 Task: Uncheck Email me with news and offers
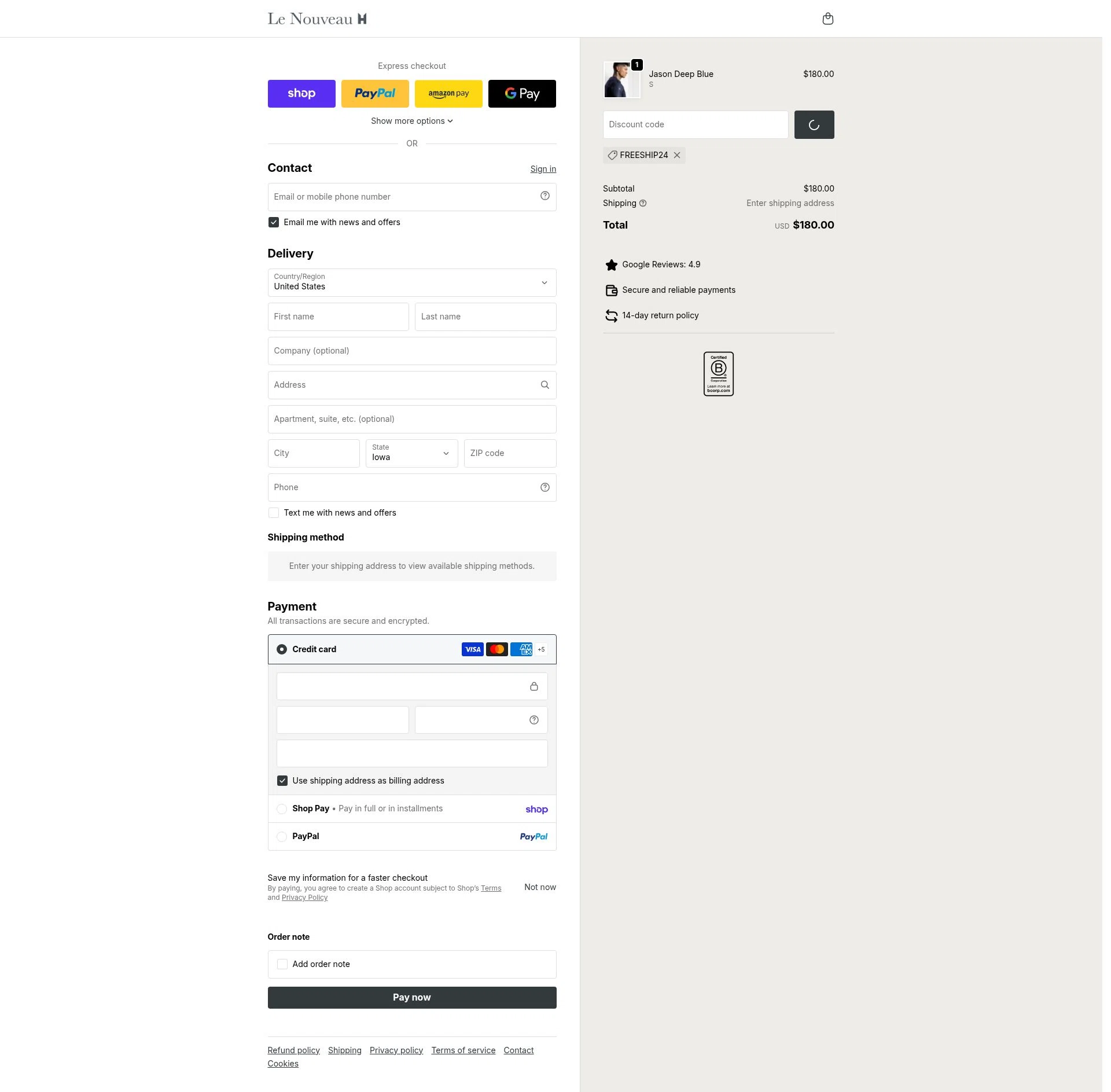click(274, 222)
